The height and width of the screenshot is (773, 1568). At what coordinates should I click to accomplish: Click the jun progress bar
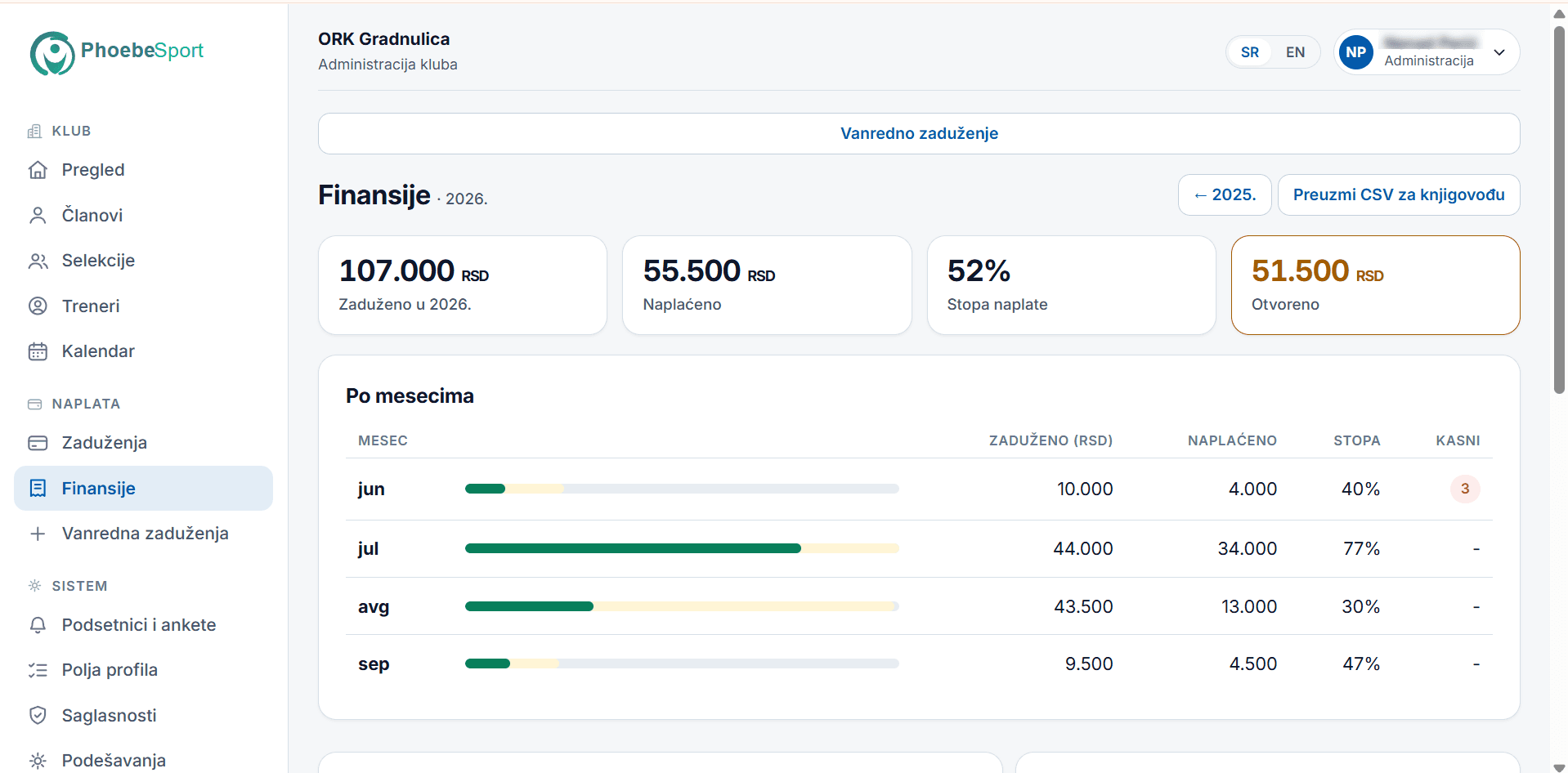682,489
